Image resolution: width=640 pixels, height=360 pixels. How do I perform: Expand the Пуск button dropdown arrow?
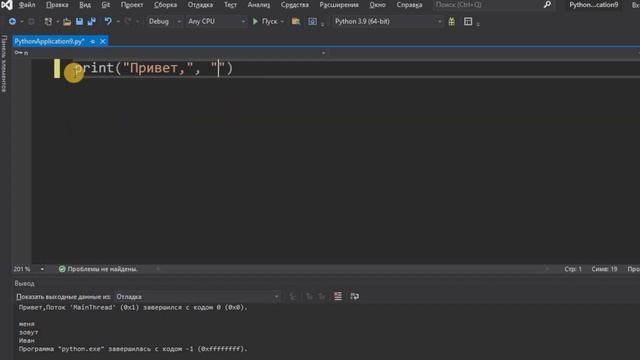click(x=282, y=22)
